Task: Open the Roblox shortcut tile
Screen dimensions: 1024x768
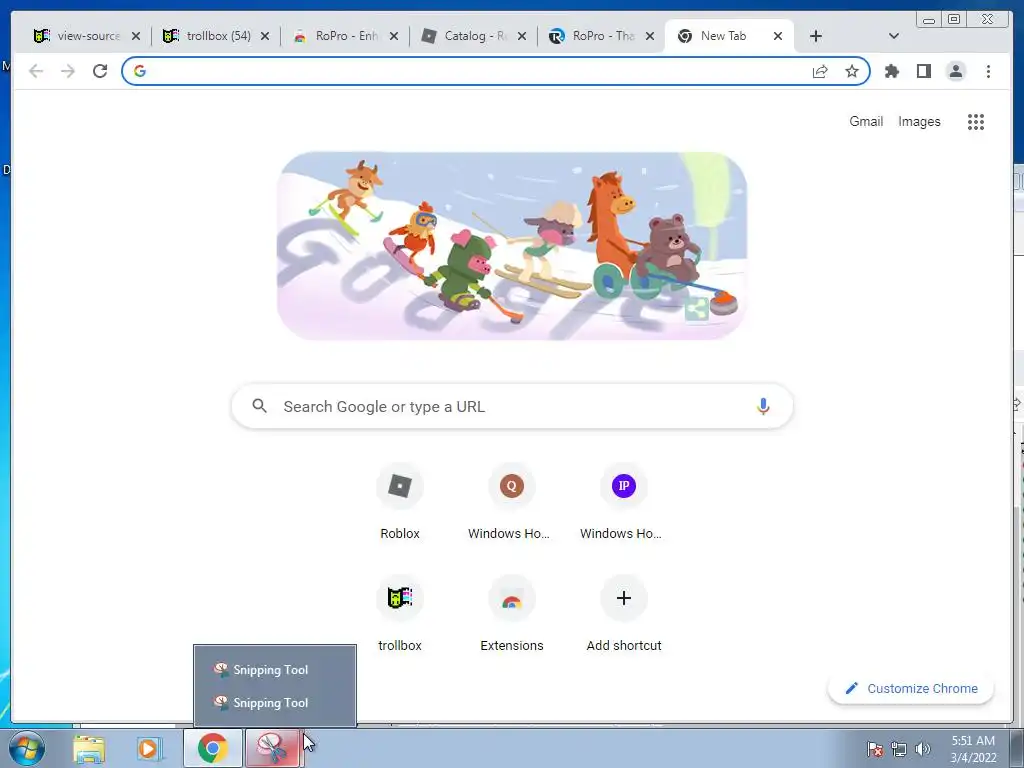Action: pyautogui.click(x=400, y=502)
